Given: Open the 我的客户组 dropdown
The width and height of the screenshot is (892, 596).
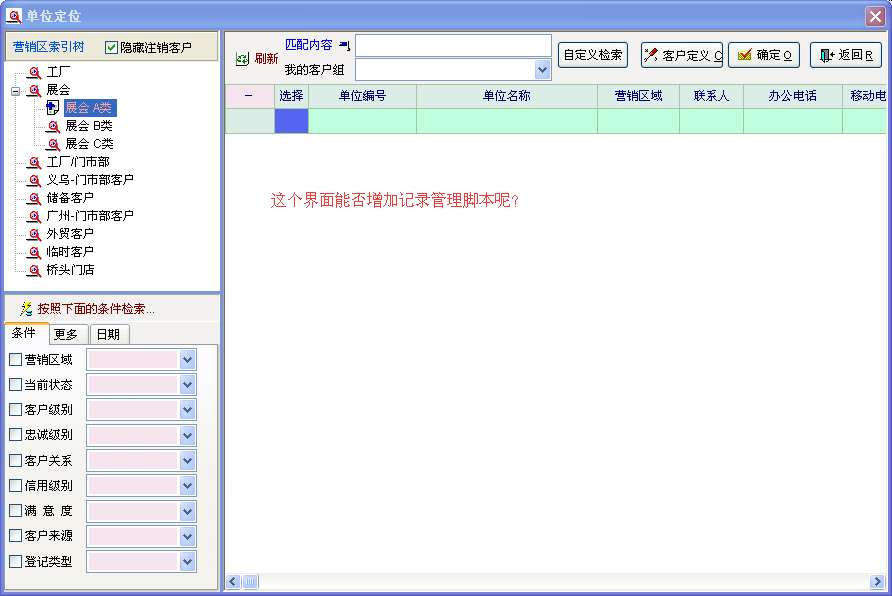Looking at the screenshot, I should point(543,70).
